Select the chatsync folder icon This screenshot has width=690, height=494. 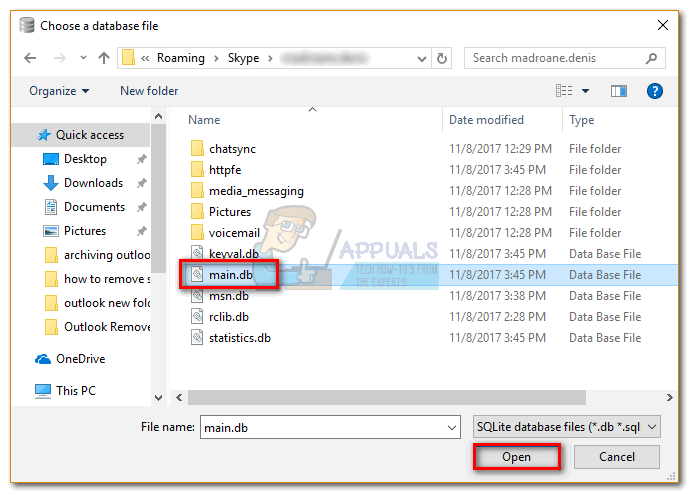197,149
